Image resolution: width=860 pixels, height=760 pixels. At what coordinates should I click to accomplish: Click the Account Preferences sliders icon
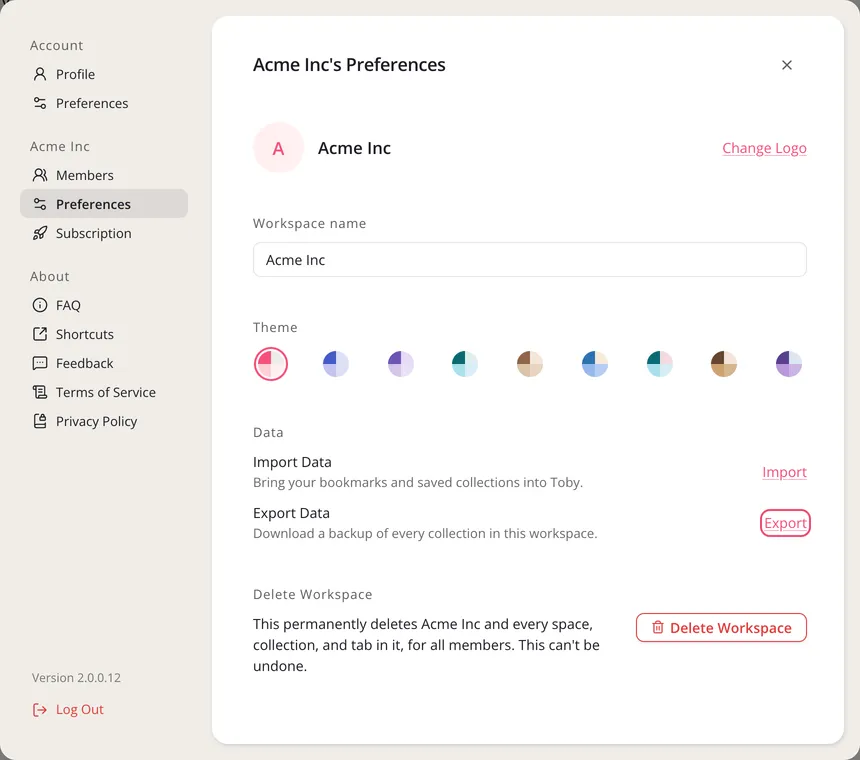(40, 103)
